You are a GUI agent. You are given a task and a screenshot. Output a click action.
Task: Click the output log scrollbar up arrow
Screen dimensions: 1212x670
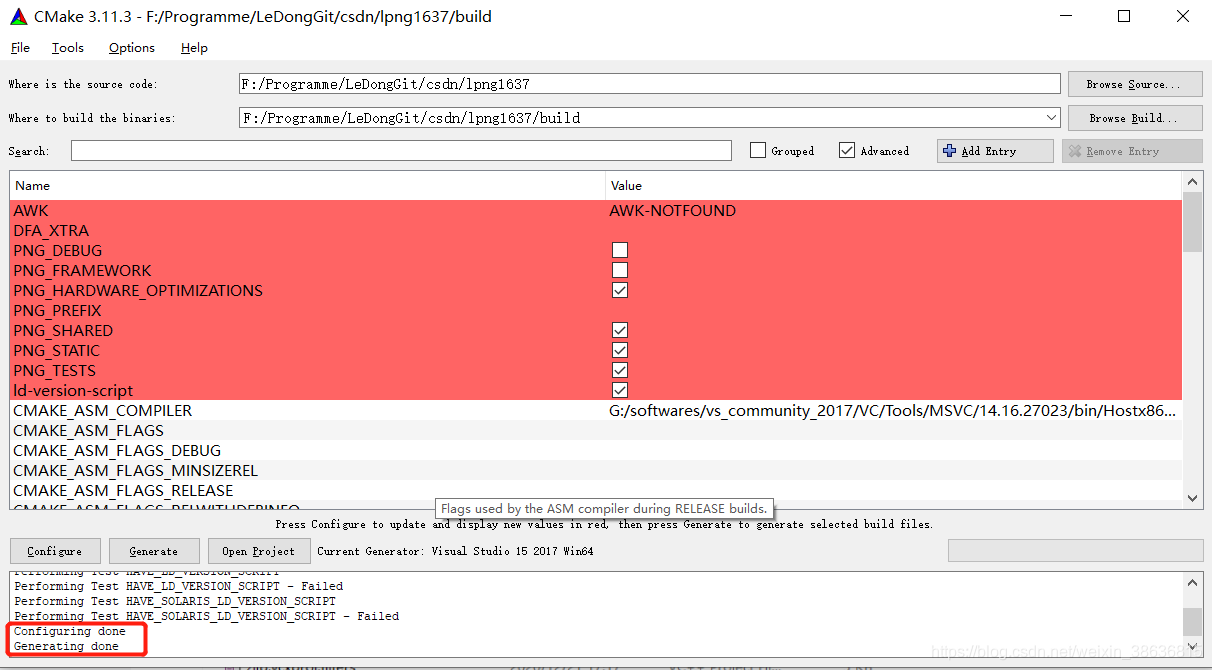(x=1192, y=582)
